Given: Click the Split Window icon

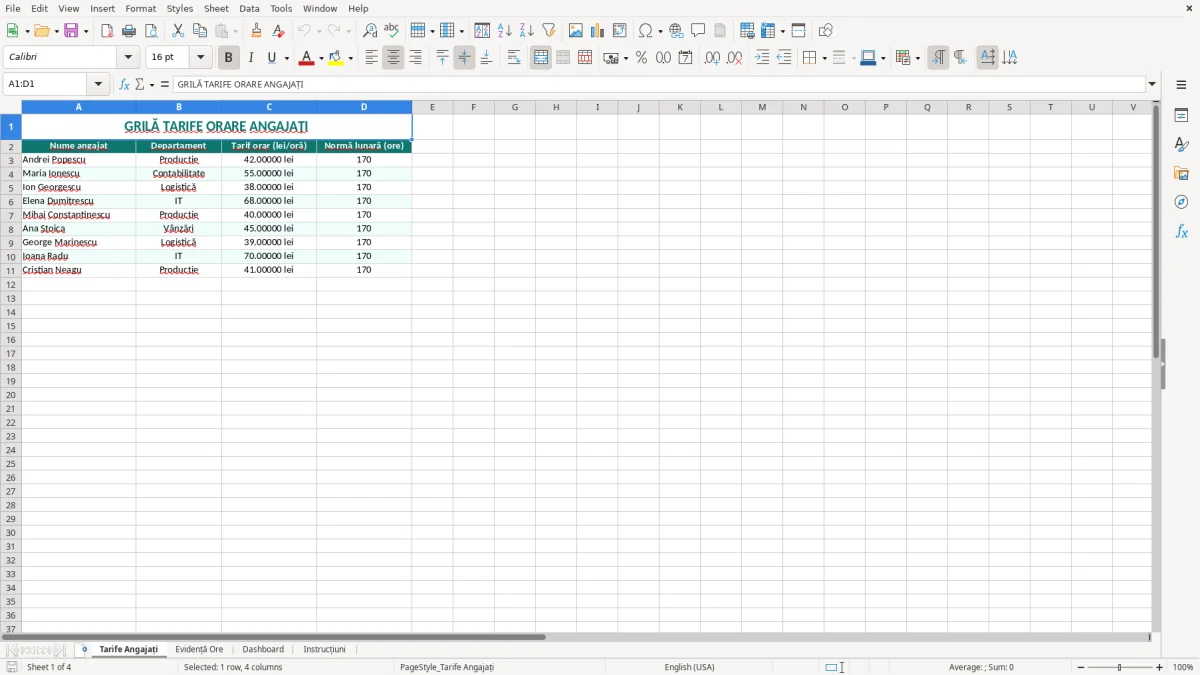Looking at the screenshot, I should point(798,31).
